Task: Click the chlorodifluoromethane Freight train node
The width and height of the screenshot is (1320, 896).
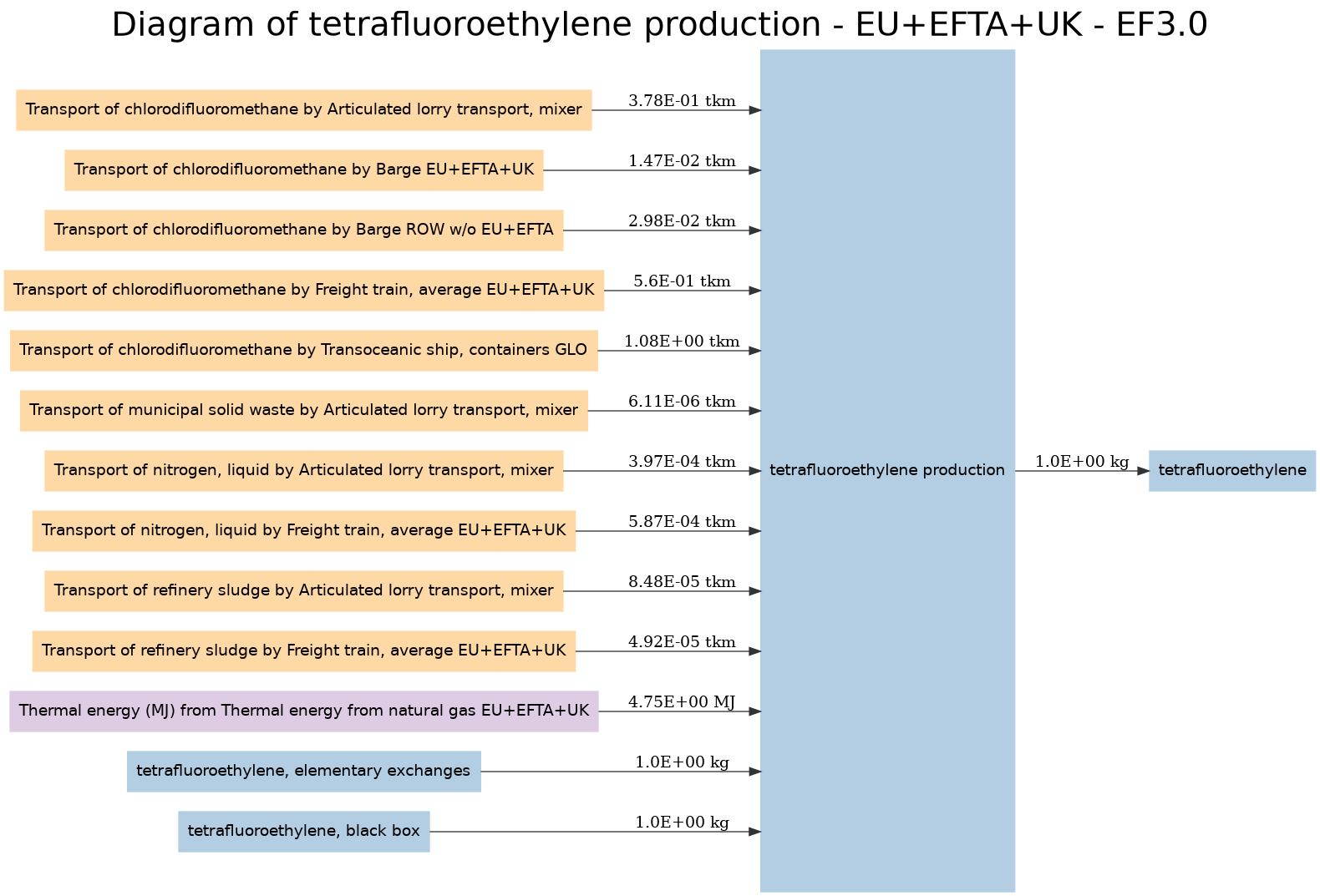Action: click(x=304, y=291)
